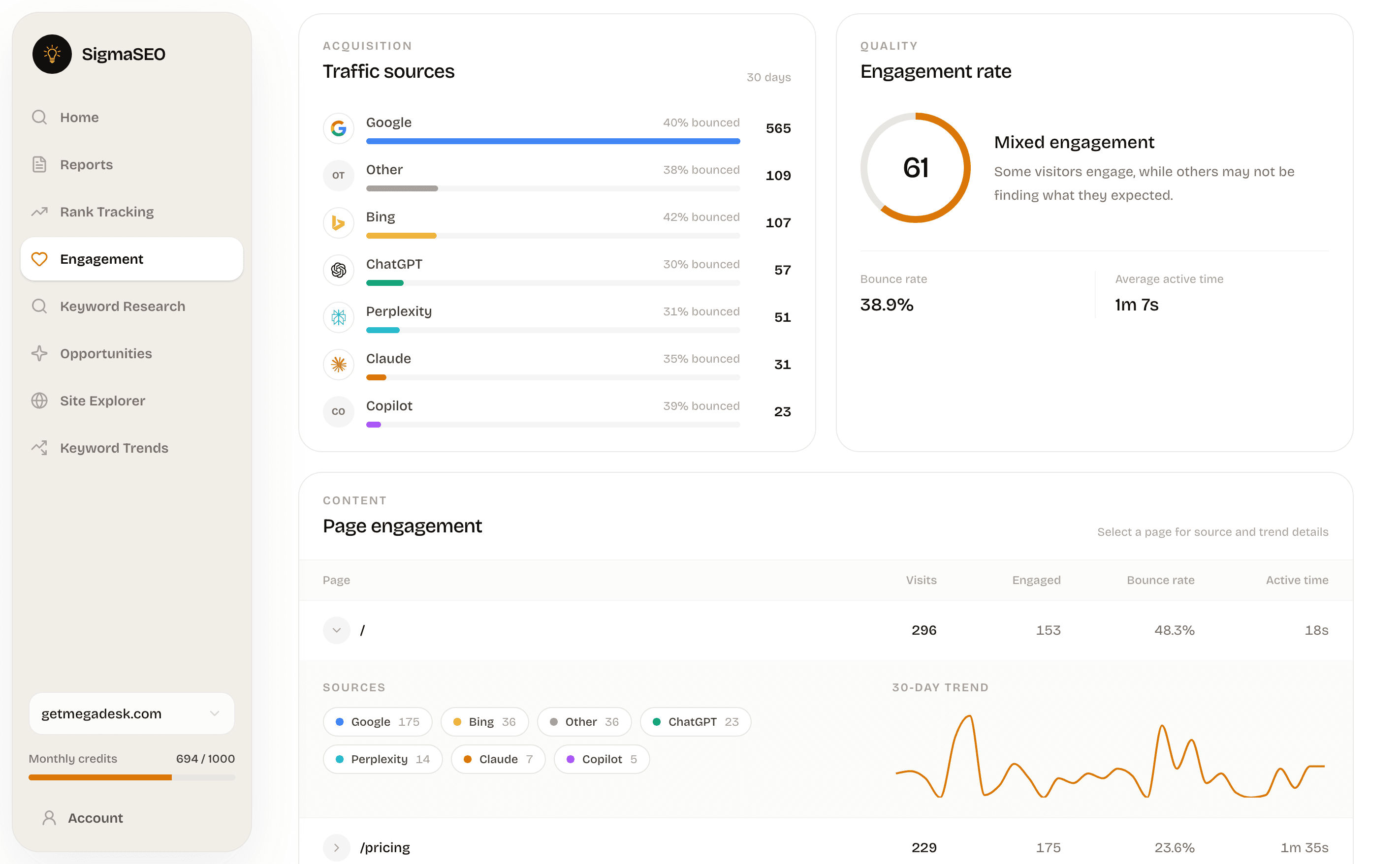Go to Rank Tracking
The width and height of the screenshot is (1400, 864).
[132, 212]
